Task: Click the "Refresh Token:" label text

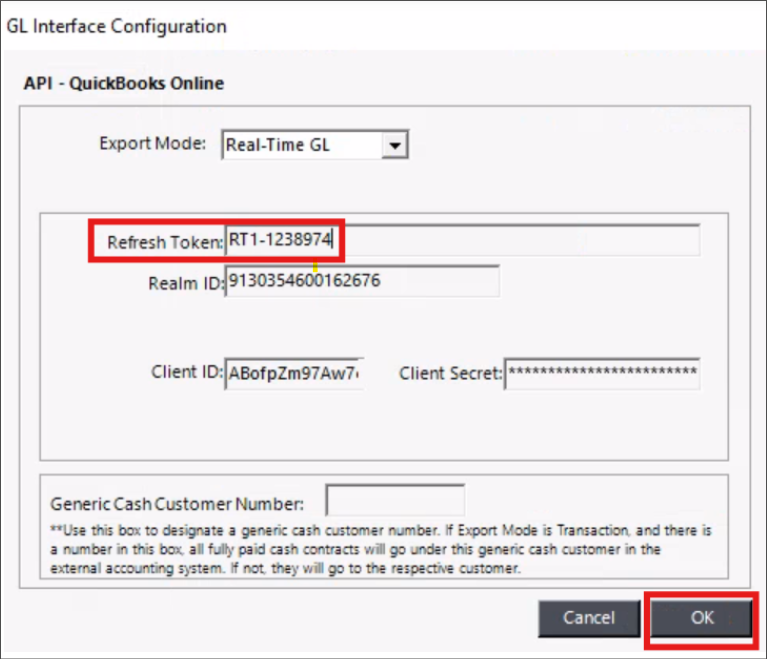Action: click(164, 242)
